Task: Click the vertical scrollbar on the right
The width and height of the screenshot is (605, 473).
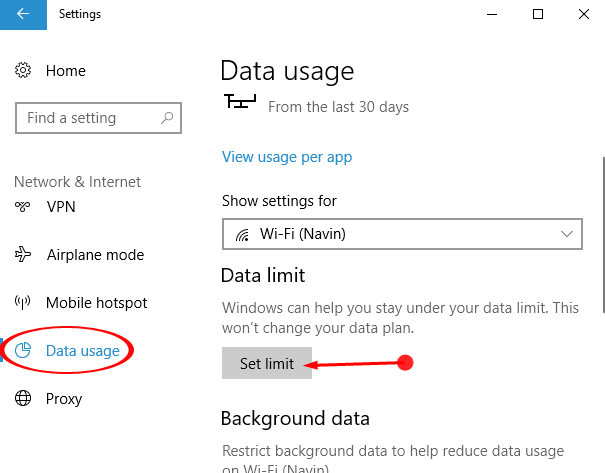Action: pyautogui.click(x=601, y=230)
